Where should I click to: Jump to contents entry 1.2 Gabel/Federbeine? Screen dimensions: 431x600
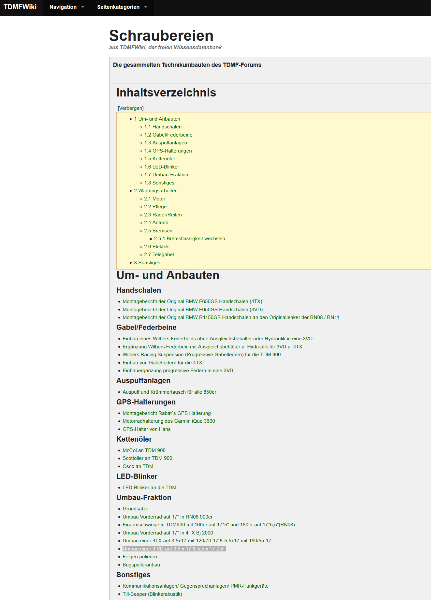point(168,135)
